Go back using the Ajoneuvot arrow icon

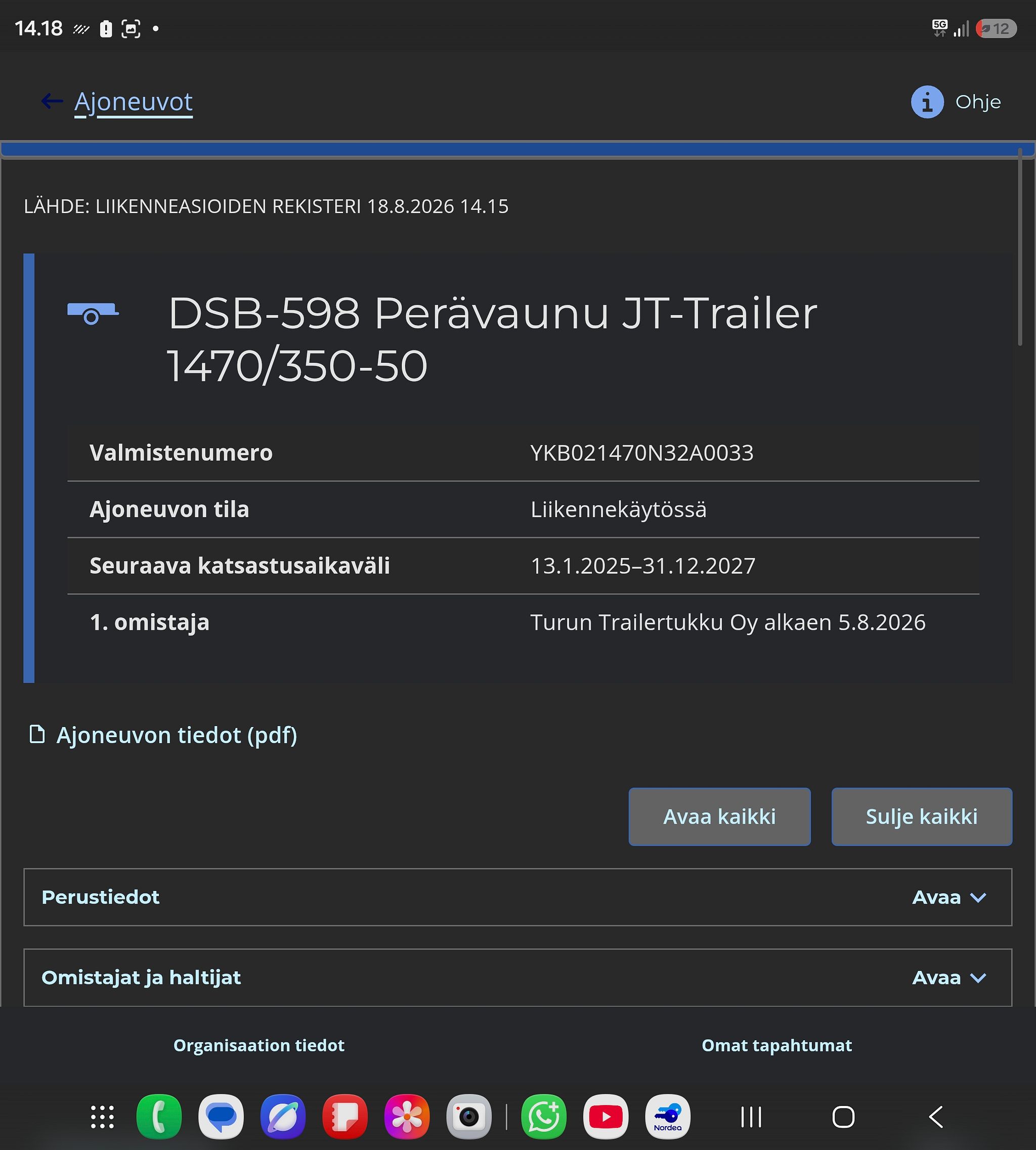52,101
